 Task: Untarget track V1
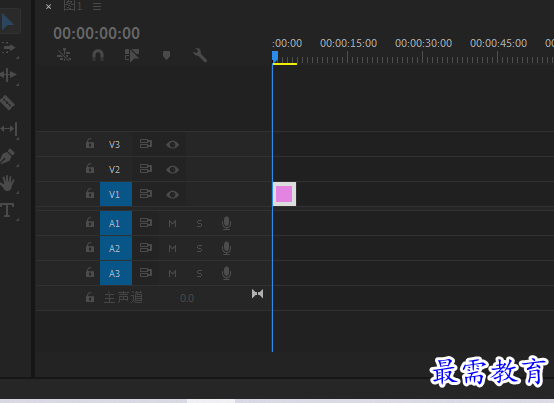tap(116, 194)
